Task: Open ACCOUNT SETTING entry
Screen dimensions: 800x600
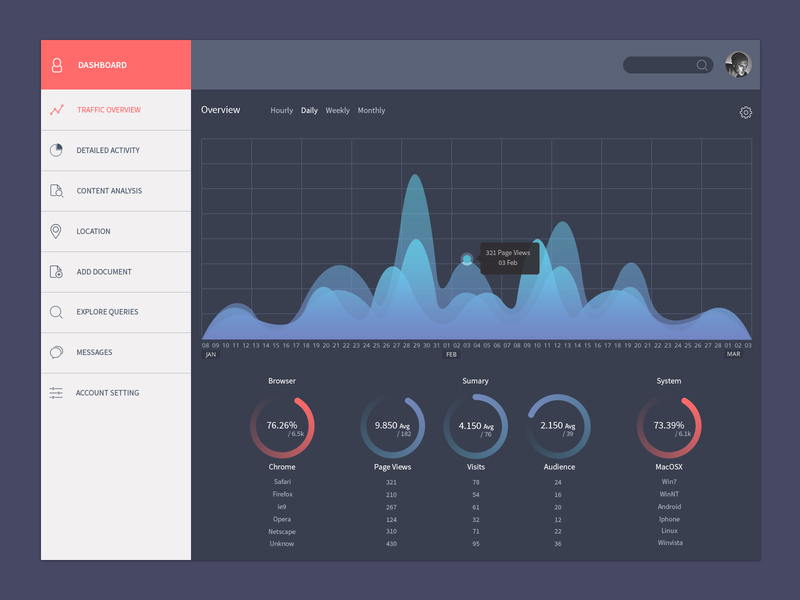Action: (x=116, y=393)
